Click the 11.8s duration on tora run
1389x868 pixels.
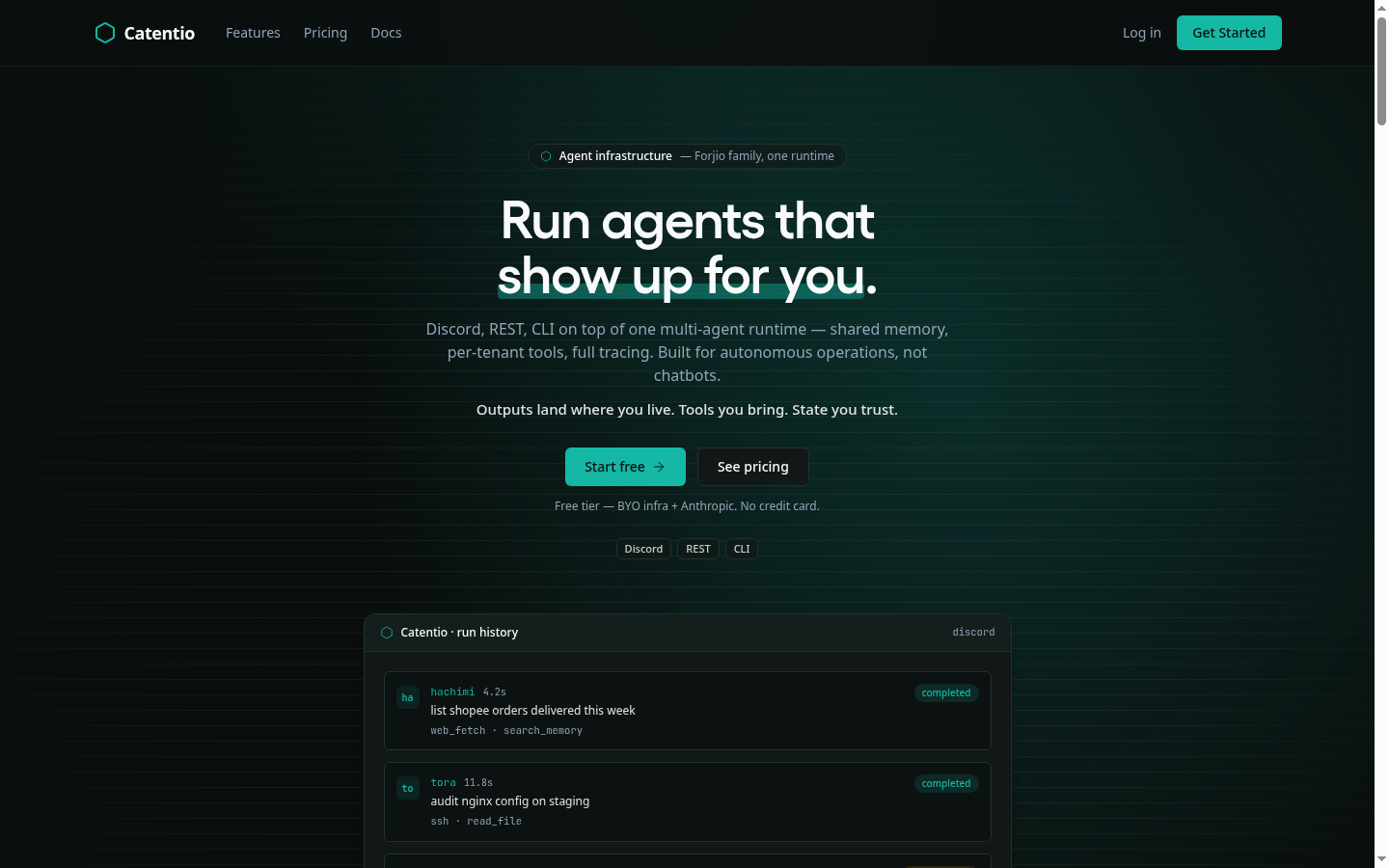point(477,782)
